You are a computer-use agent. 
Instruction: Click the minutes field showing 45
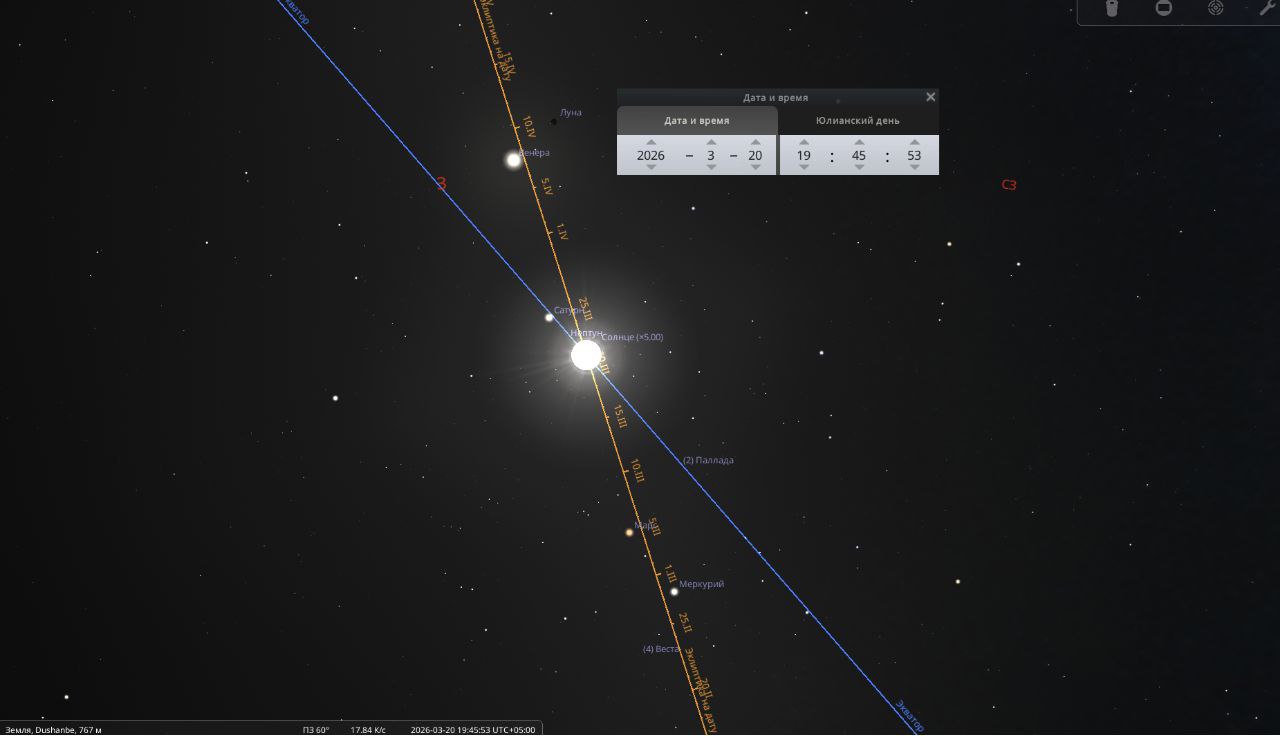point(859,156)
